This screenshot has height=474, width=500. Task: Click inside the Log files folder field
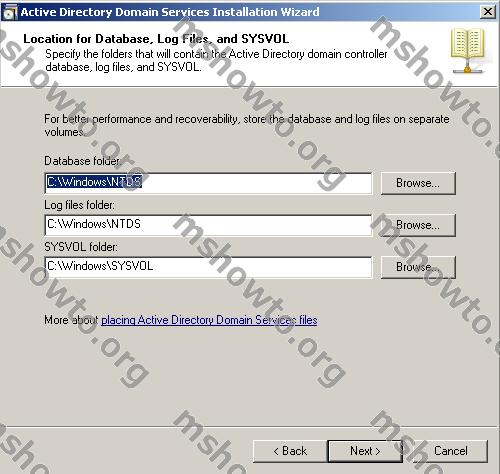[208, 225]
